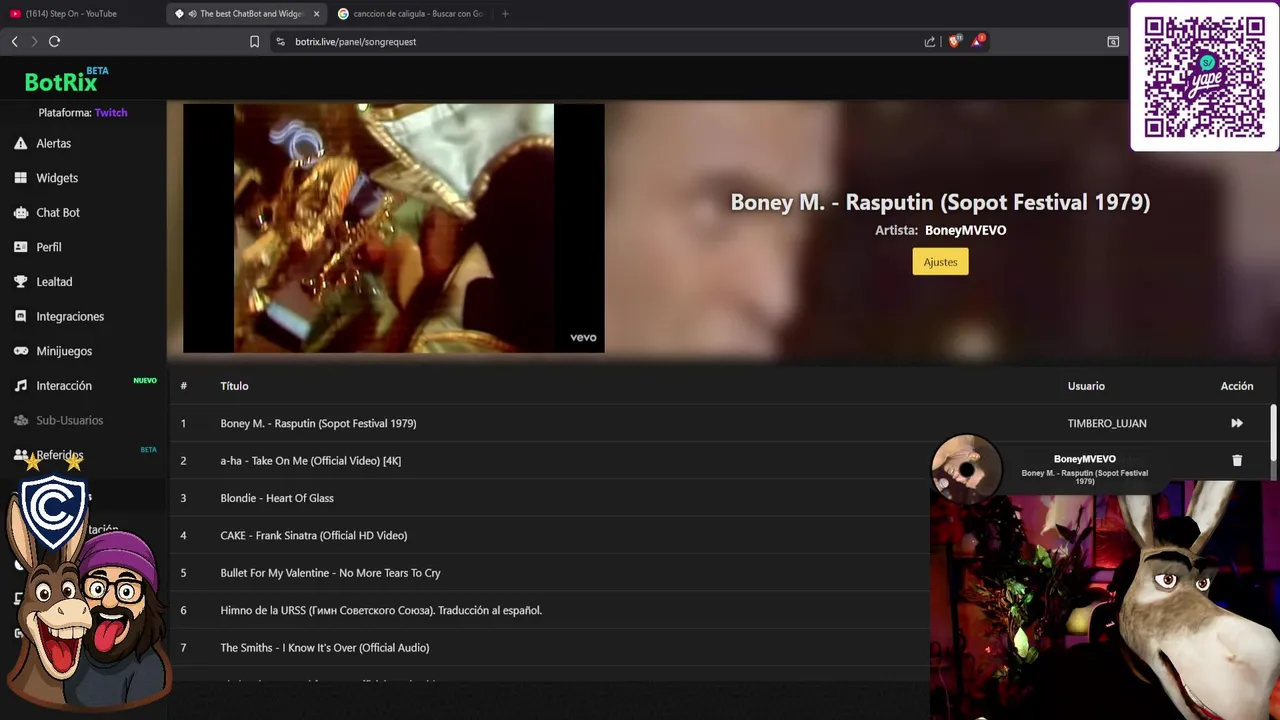Open the Perfil card icon
The image size is (1280, 720).
[x=20, y=247]
